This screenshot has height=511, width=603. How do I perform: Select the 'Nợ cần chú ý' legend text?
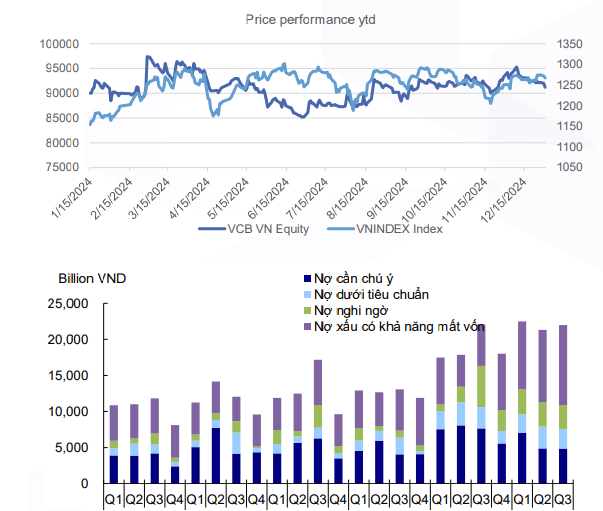pyautogui.click(x=353, y=278)
